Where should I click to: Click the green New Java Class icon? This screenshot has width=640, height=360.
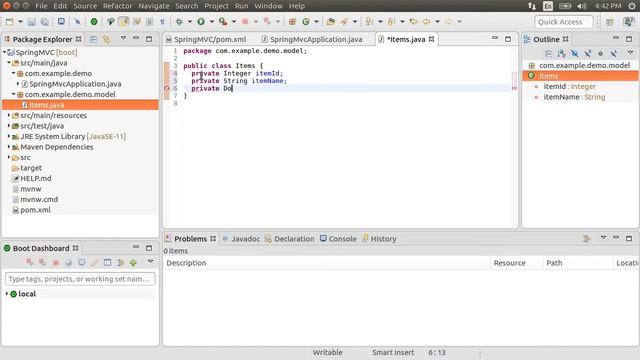(306, 22)
